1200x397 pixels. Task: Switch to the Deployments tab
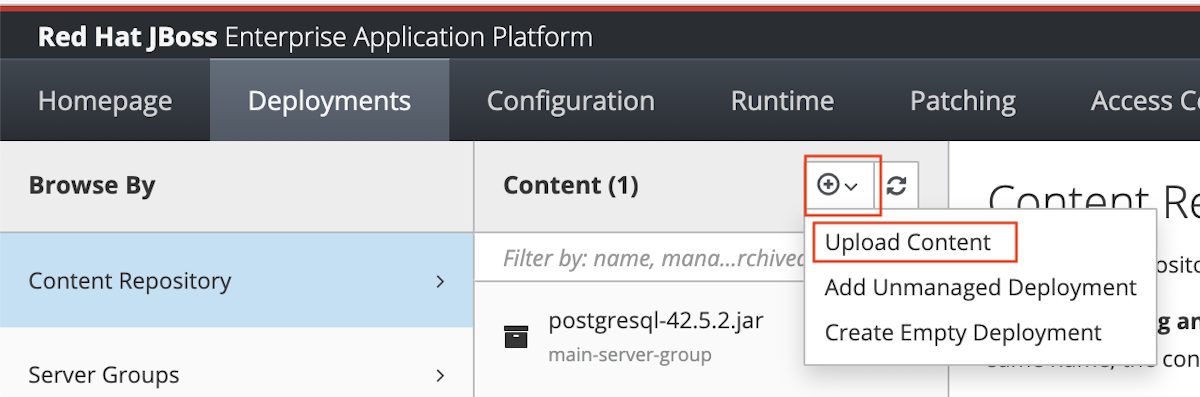coord(329,101)
